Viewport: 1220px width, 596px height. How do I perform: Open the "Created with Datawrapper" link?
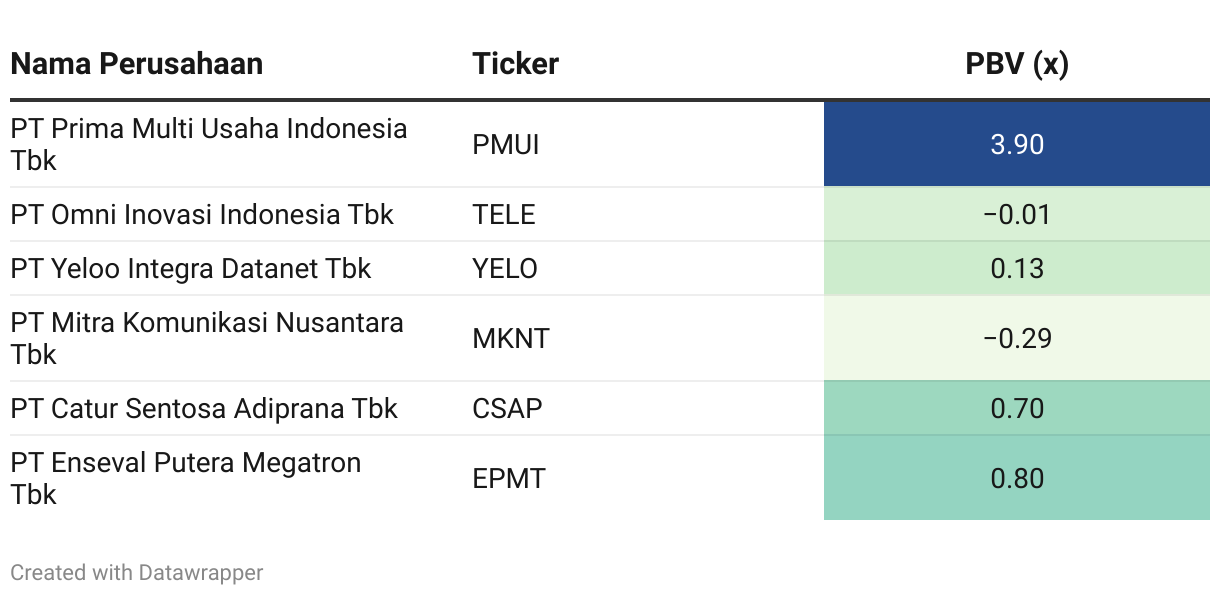137,573
